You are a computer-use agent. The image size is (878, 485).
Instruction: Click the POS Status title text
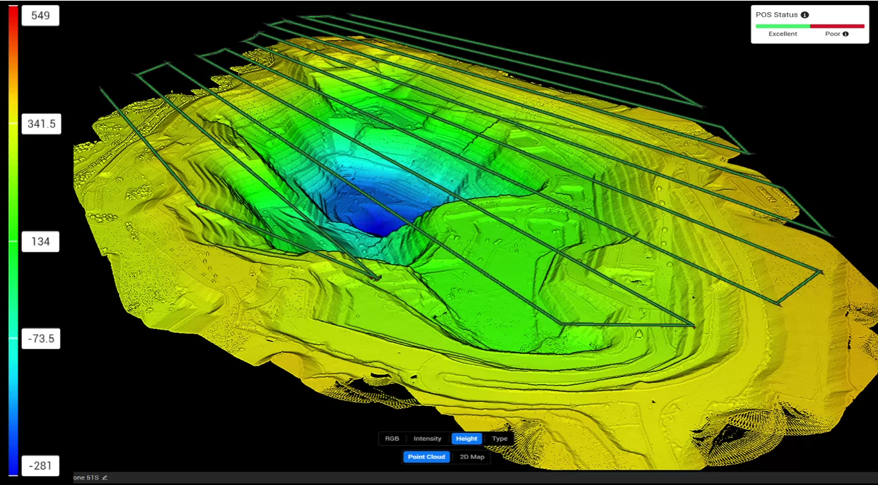777,15
